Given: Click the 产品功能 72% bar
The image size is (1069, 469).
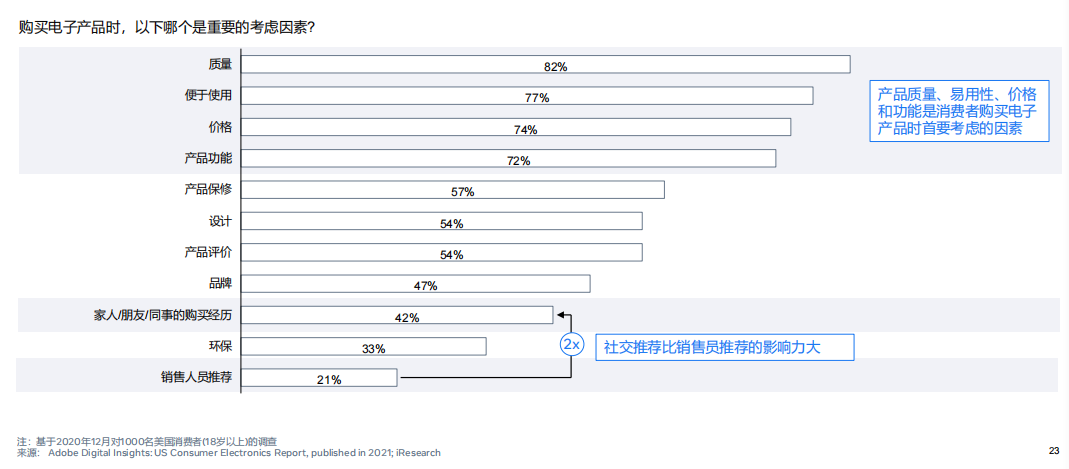Looking at the screenshot, I should [x=509, y=159].
